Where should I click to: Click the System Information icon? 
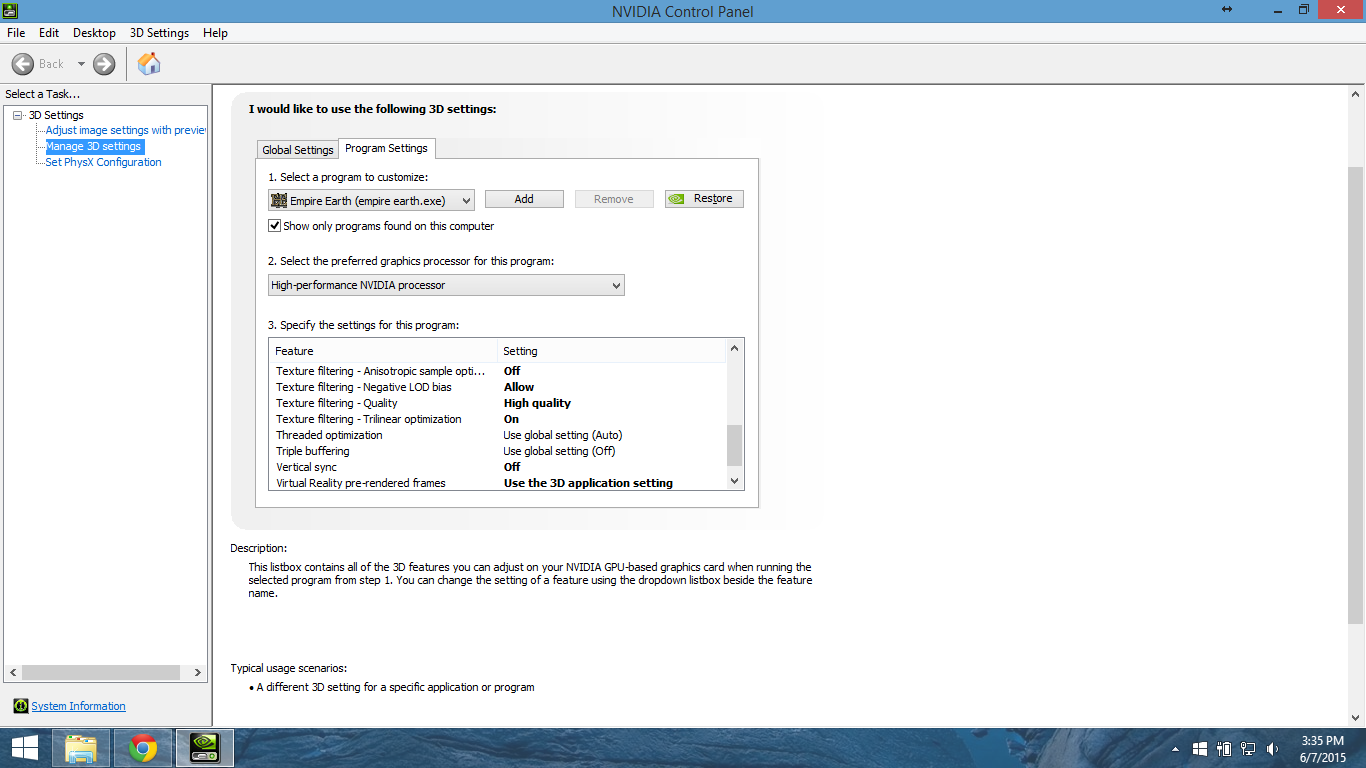[x=21, y=706]
